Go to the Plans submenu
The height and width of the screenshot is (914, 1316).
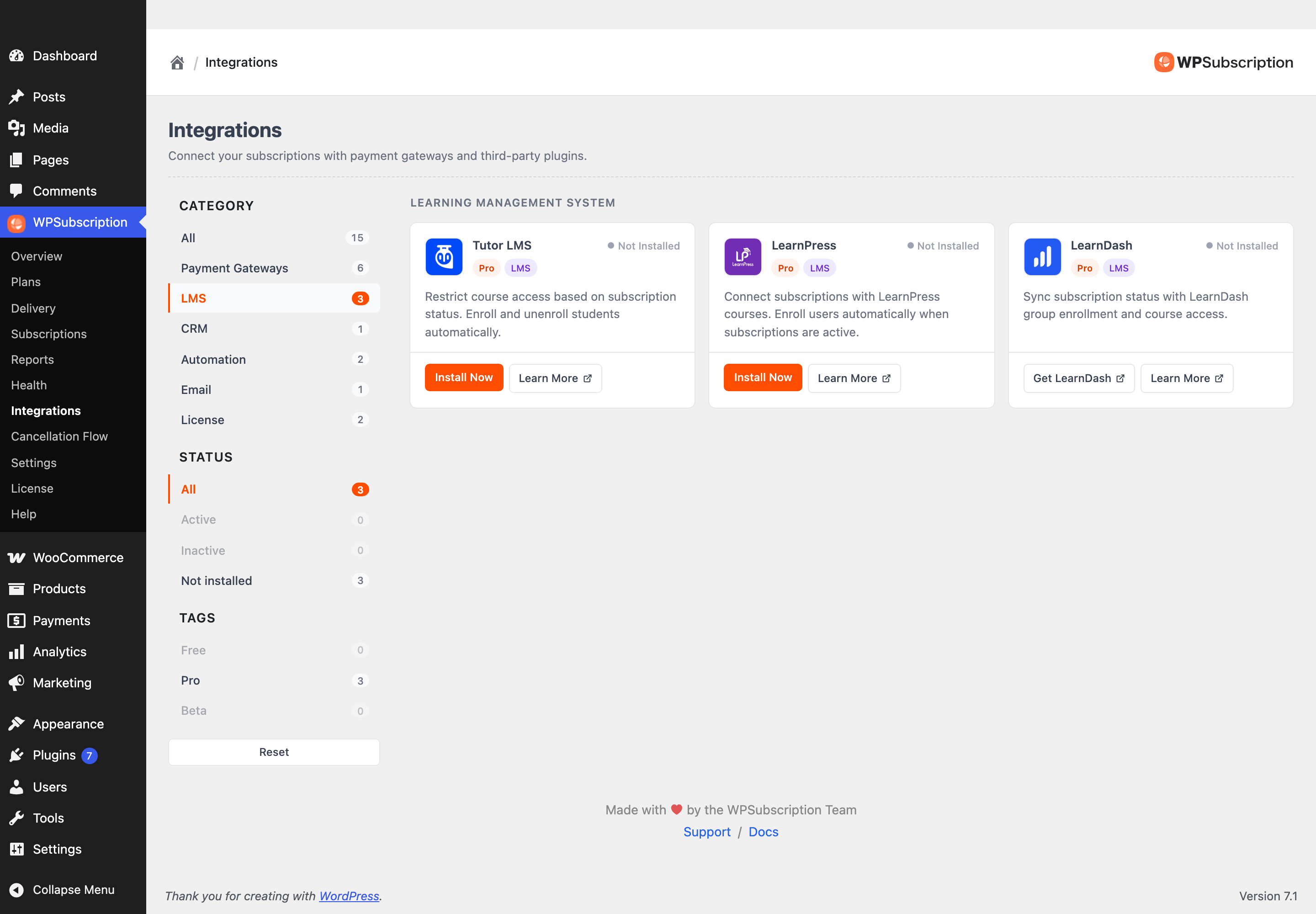26,282
